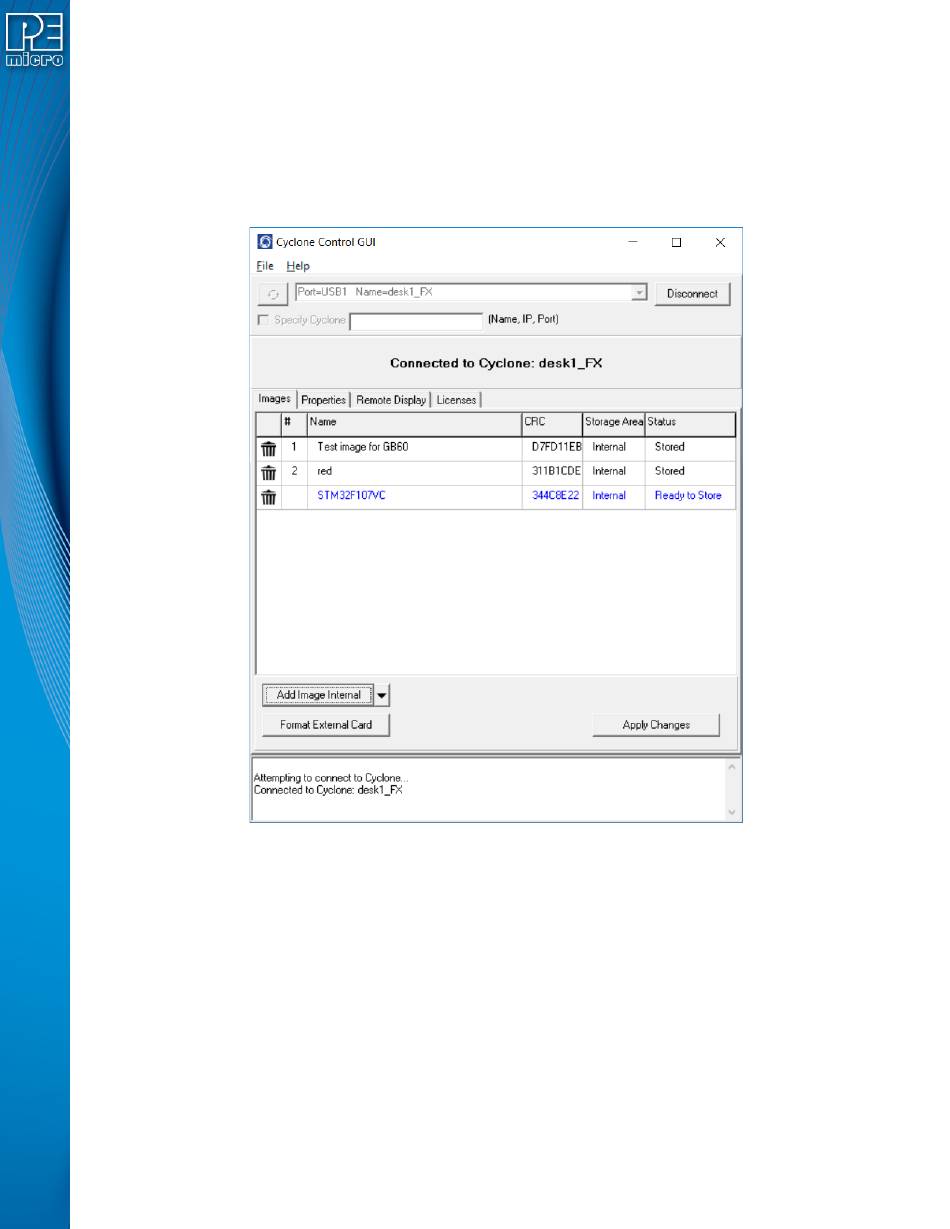This screenshot has width=950, height=1229.
Task: Click the refresh ports icon button
Action: click(272, 294)
